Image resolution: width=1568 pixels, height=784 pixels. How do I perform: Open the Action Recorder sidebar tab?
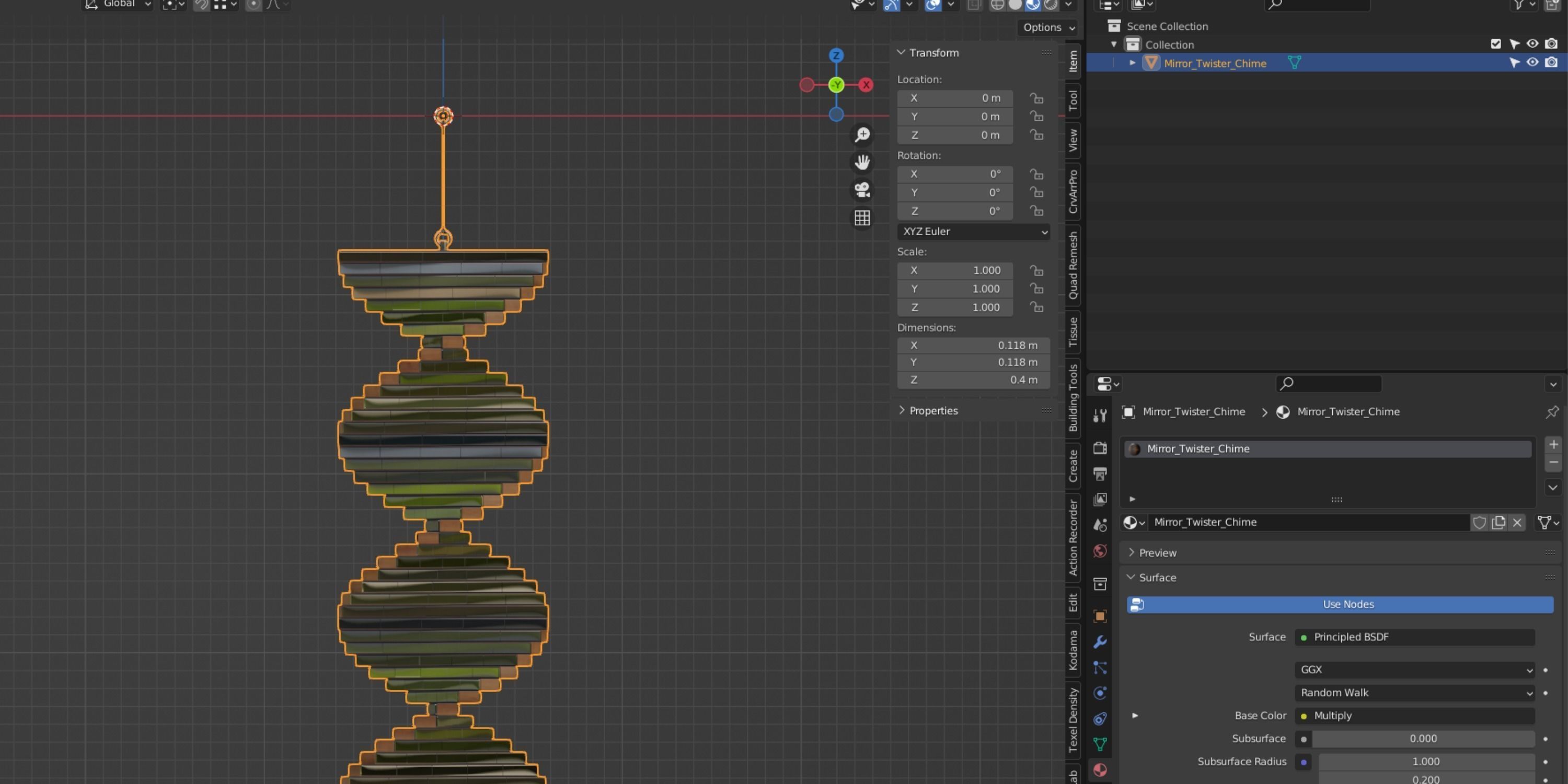(x=1073, y=537)
